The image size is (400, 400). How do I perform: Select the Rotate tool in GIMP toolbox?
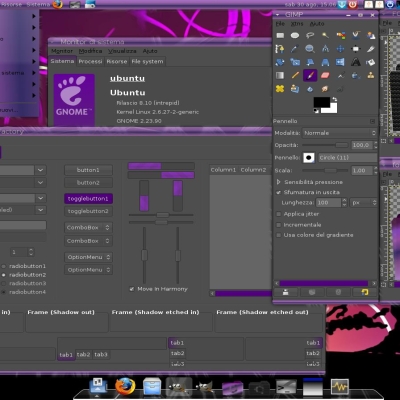pyautogui.click(x=280, y=62)
